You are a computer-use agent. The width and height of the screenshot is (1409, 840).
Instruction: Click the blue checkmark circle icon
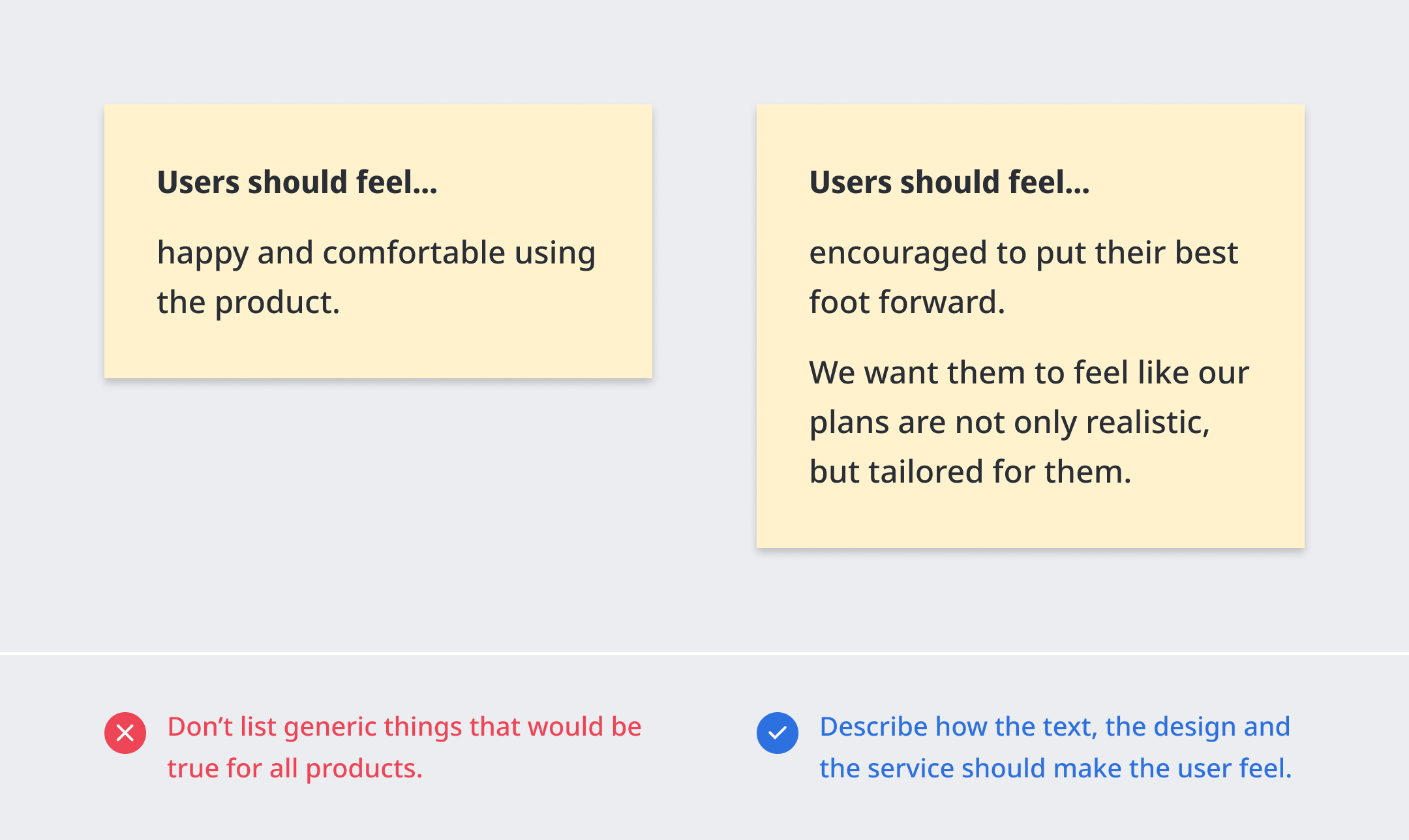(777, 733)
